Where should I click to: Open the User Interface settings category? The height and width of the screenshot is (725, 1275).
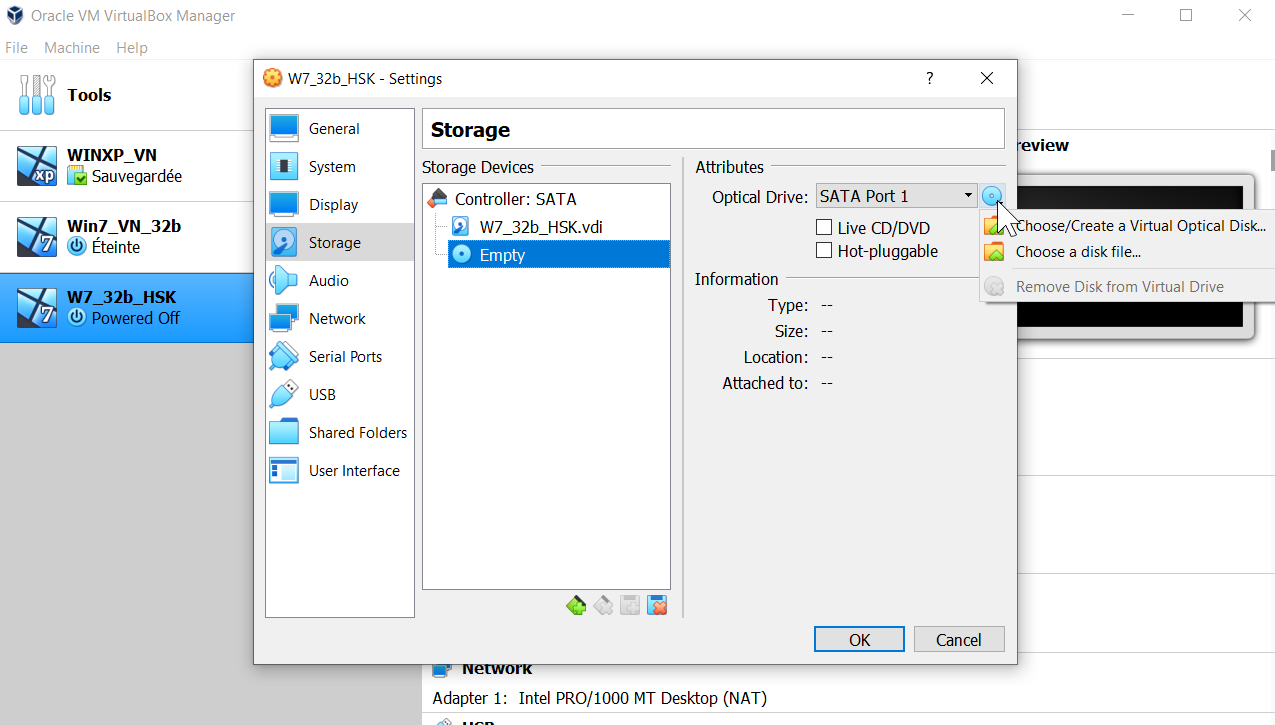tap(339, 471)
